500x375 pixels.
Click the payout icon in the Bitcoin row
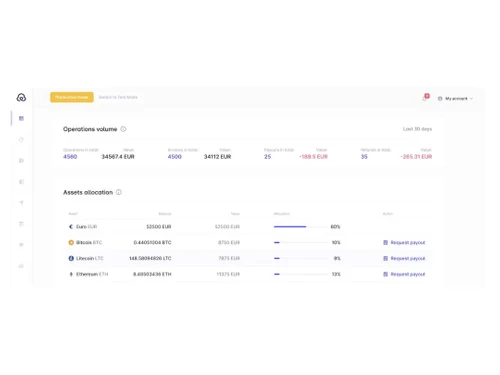(x=385, y=242)
